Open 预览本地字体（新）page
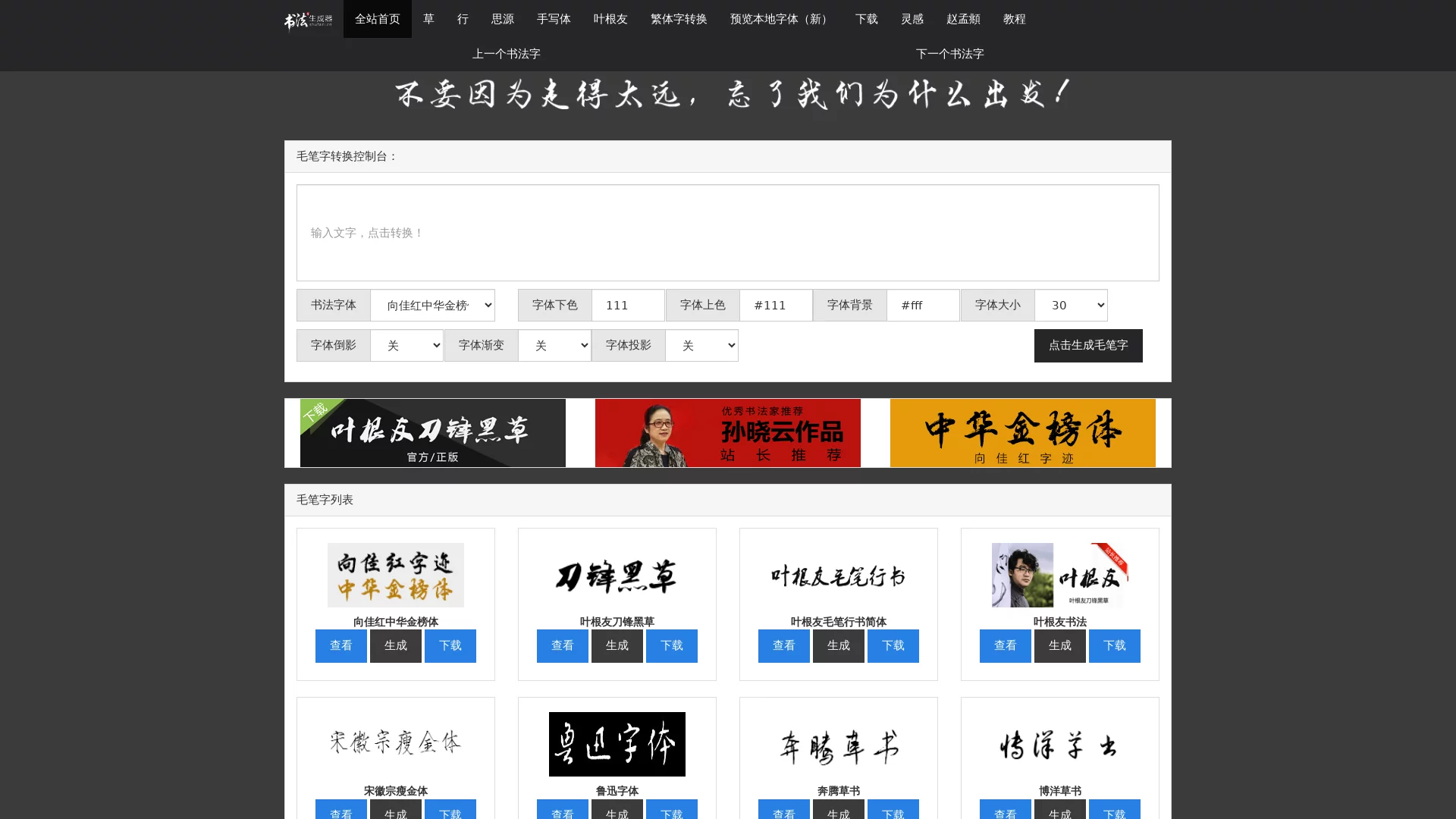The image size is (1456, 819). click(x=778, y=19)
